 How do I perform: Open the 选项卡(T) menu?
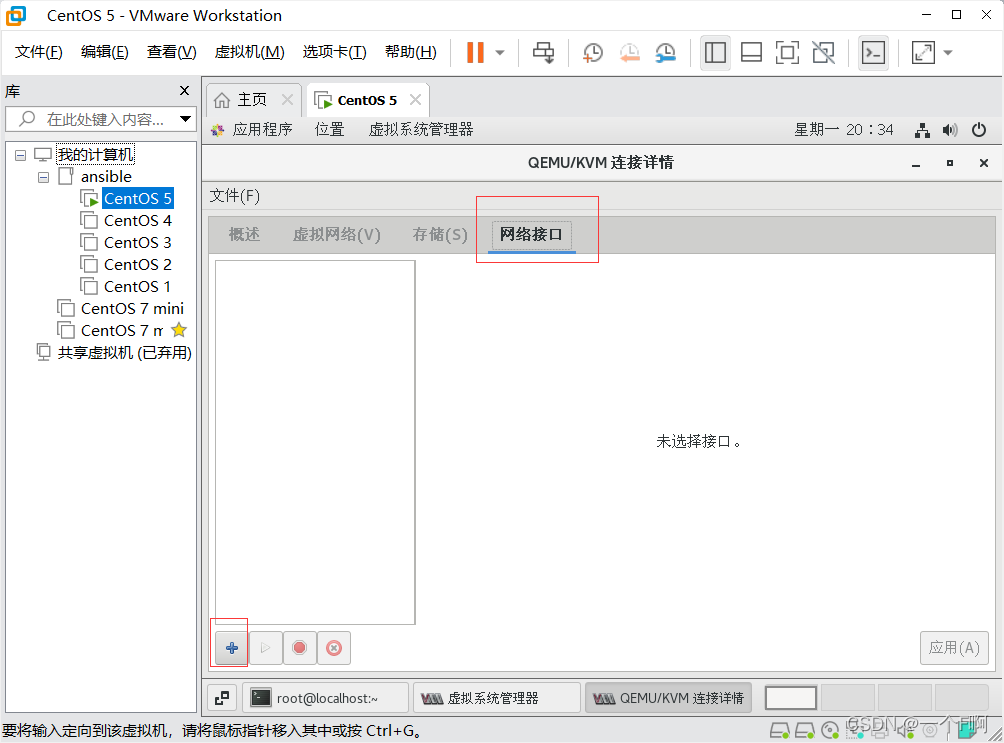coord(334,52)
